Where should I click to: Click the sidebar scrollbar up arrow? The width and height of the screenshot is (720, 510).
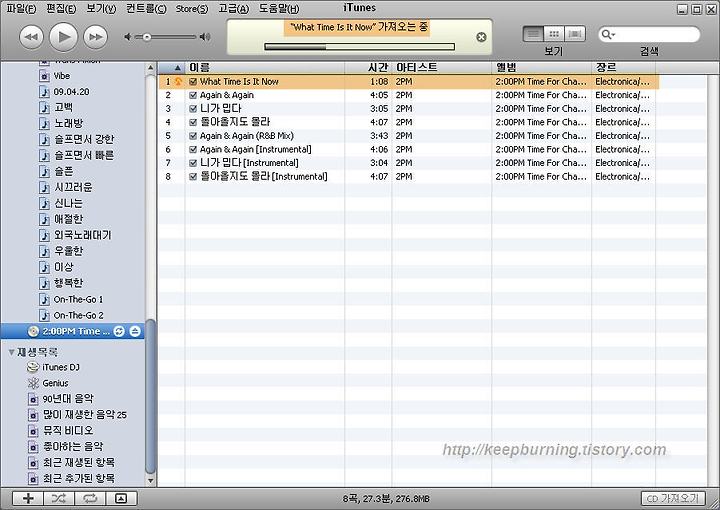click(x=150, y=68)
